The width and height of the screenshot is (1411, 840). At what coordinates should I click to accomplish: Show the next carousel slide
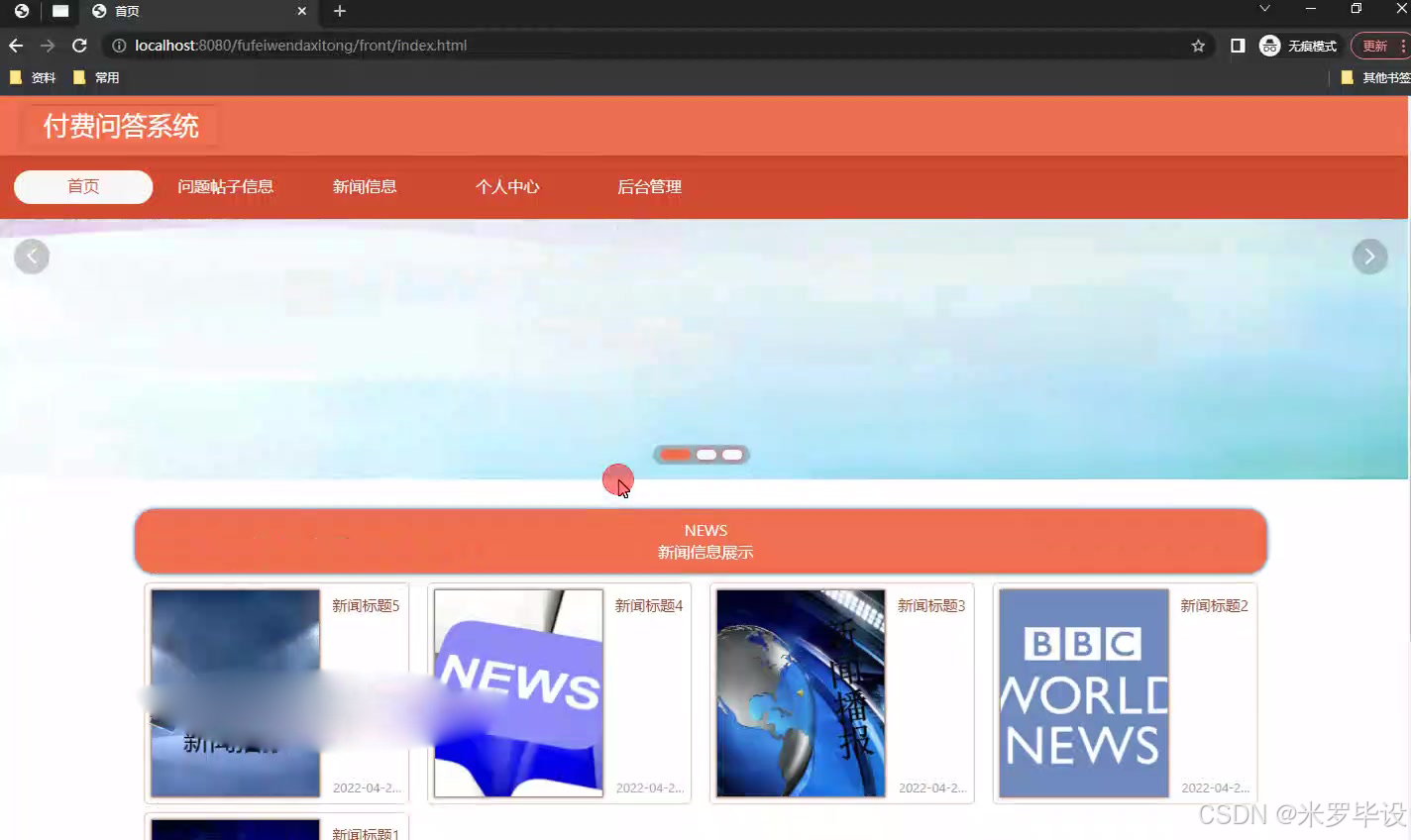[1370, 257]
